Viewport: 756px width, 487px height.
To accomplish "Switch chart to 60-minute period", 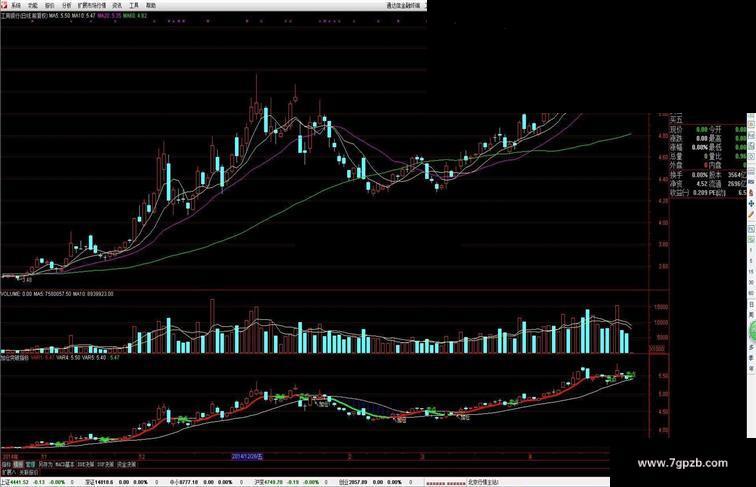I will tap(751, 292).
